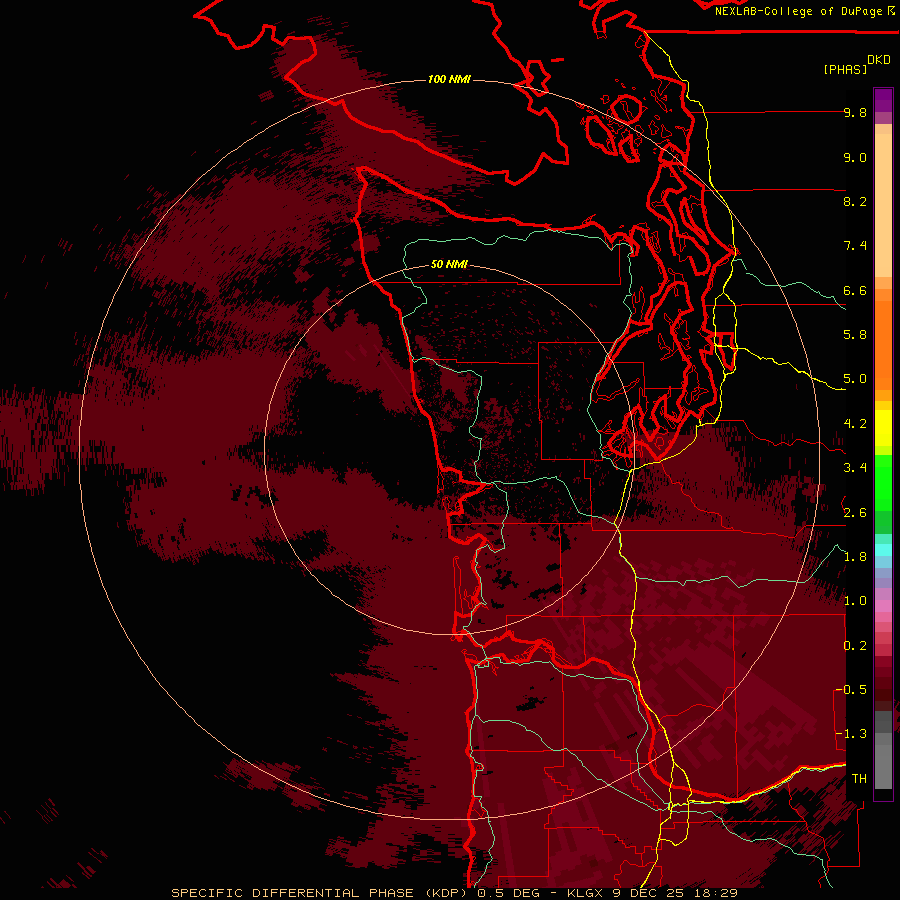Viewport: 900px width, 900px height.
Task: Click the gray bottom band of the color scale
Action: coord(883,761)
